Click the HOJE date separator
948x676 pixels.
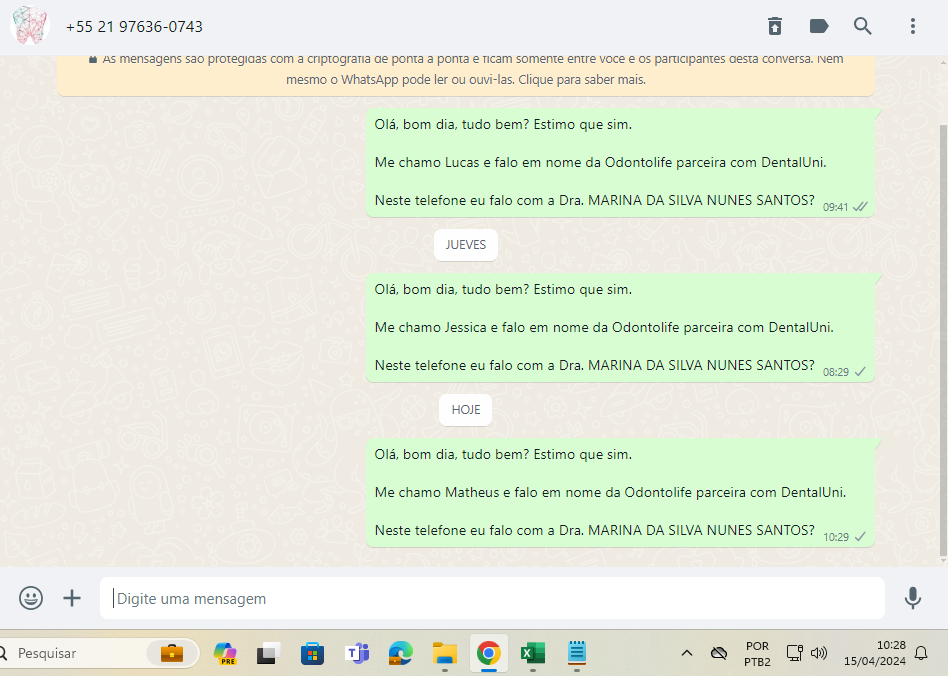click(466, 410)
